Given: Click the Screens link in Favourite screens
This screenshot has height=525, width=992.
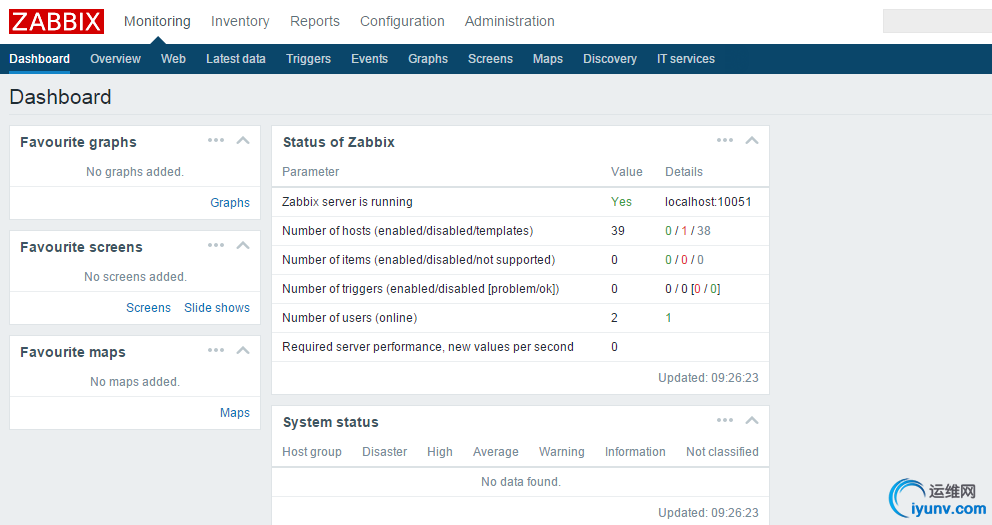Looking at the screenshot, I should click(148, 307).
